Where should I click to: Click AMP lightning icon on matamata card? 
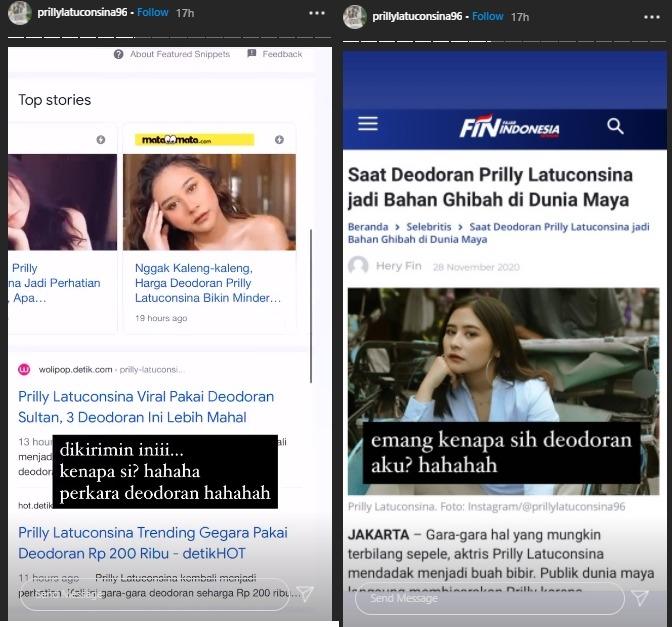pos(279,140)
